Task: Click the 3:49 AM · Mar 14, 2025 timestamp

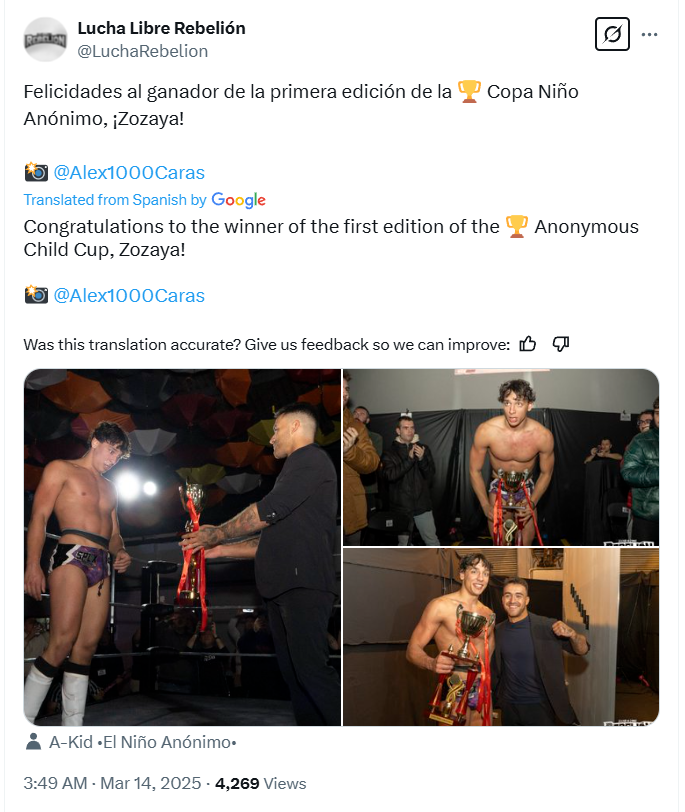Action: coord(112,783)
